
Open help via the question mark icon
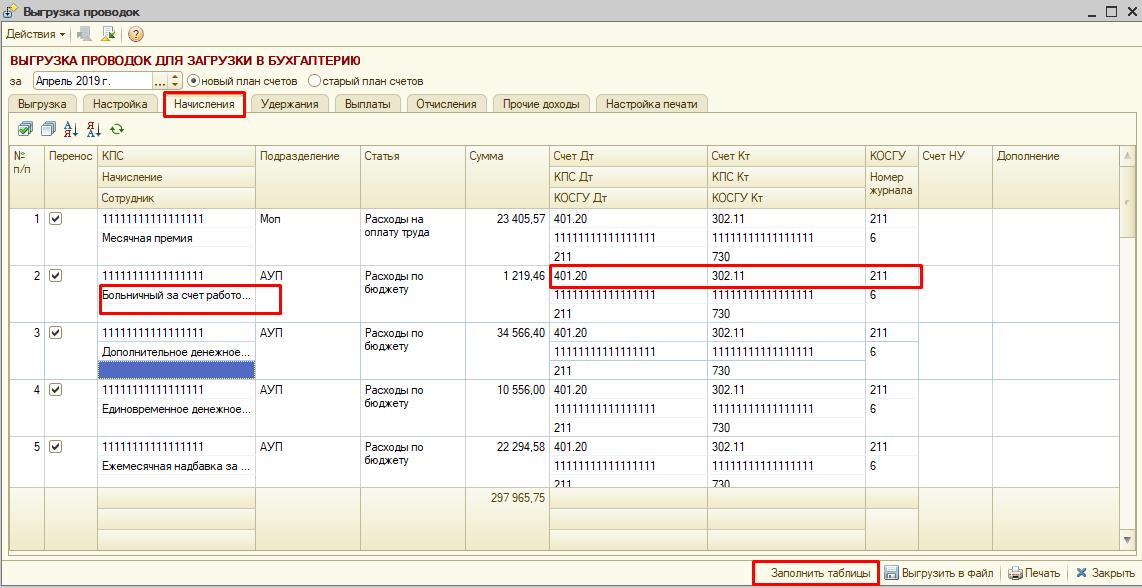pyautogui.click(x=136, y=34)
